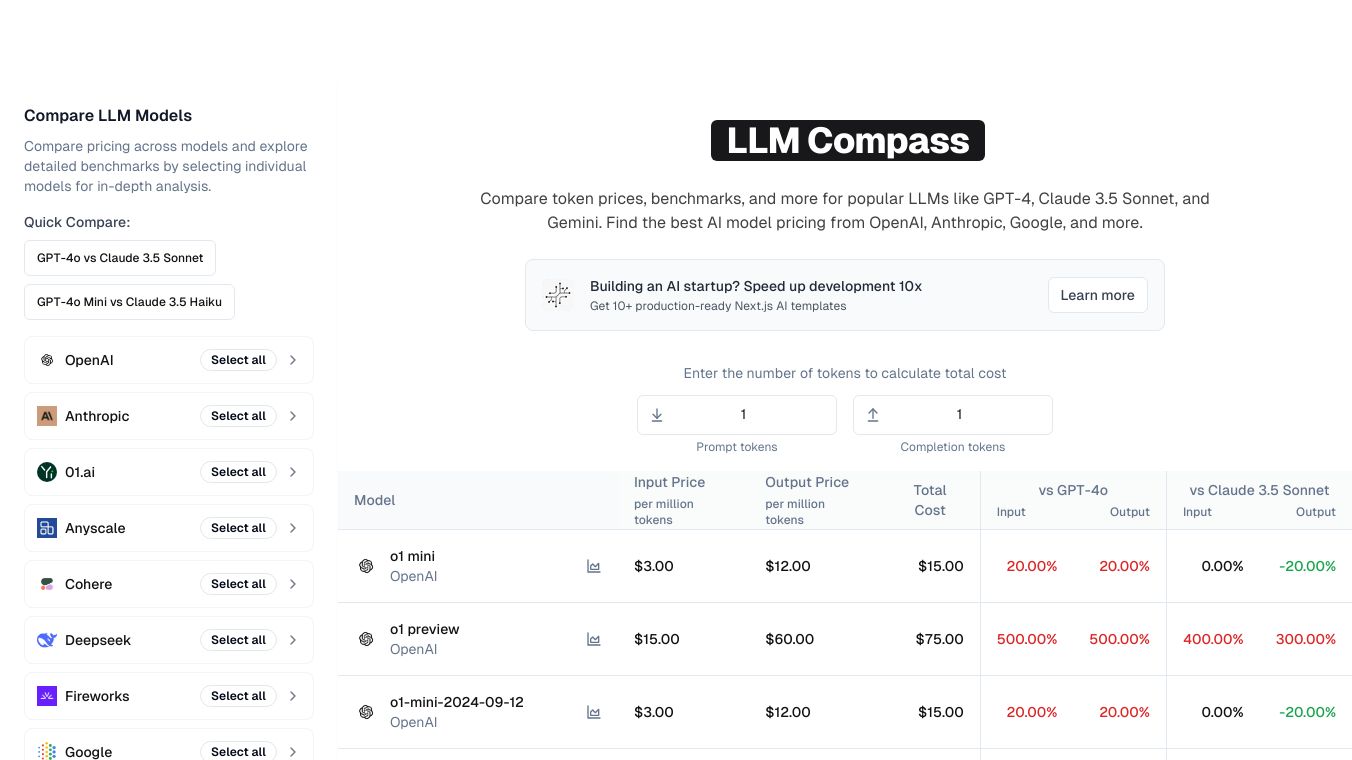1352x760 pixels.
Task: Click the Fireworks purple logo icon
Action: 47,696
